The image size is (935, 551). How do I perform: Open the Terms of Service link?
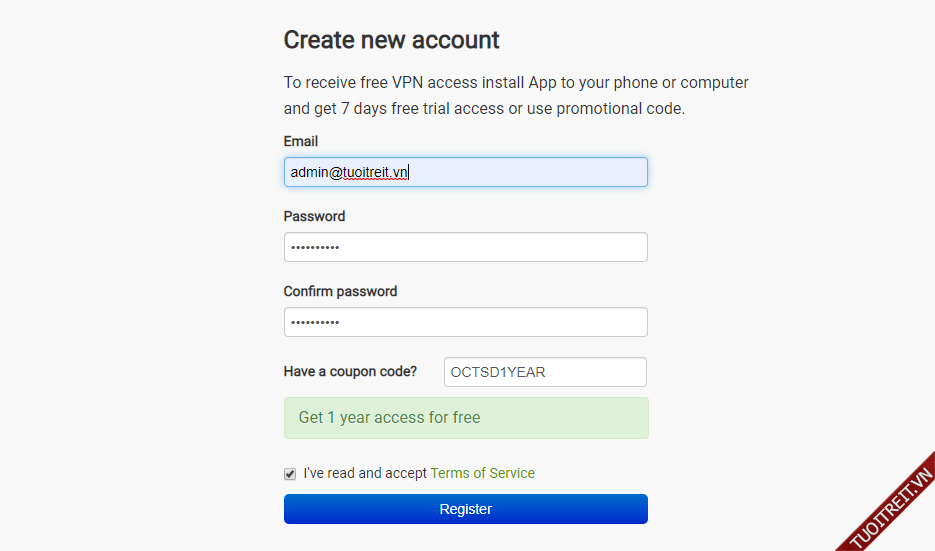point(482,473)
